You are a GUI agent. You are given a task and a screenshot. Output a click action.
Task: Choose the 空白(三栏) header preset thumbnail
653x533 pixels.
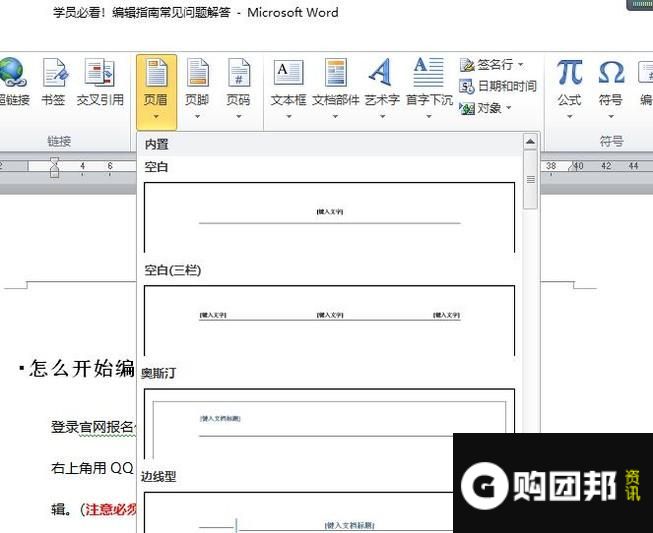click(x=329, y=320)
